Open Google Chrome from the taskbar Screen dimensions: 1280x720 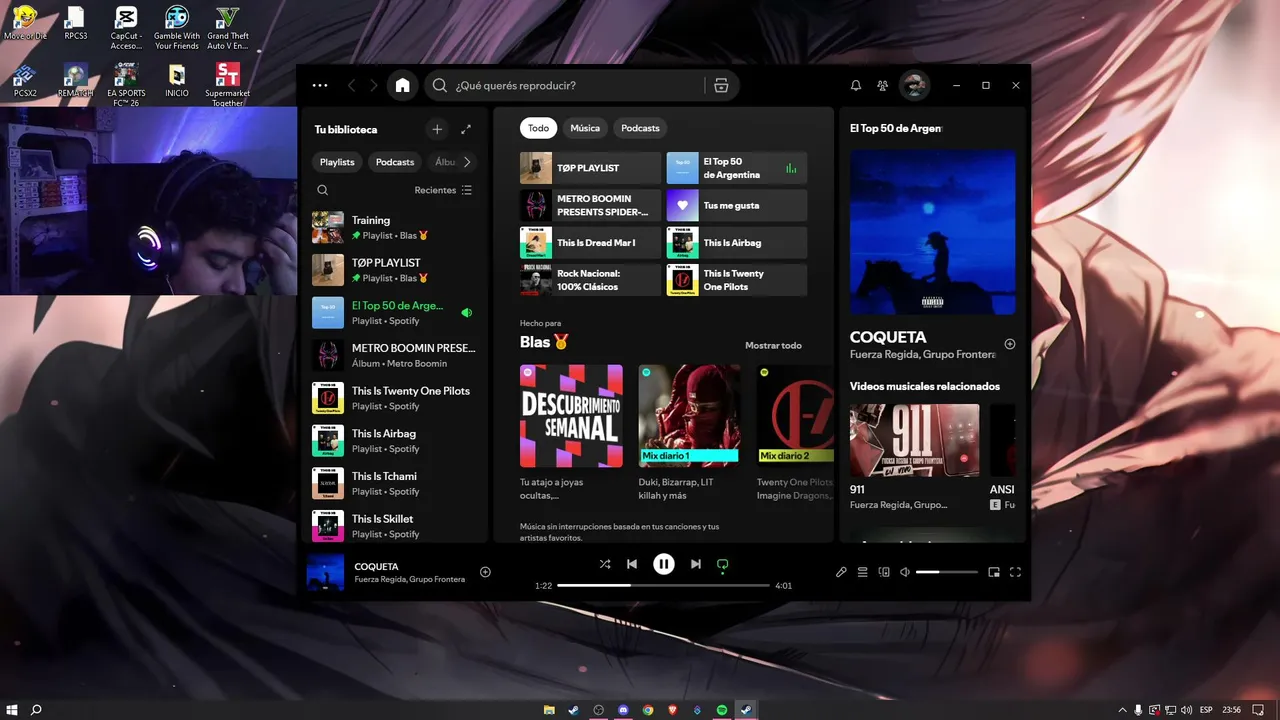(x=648, y=710)
